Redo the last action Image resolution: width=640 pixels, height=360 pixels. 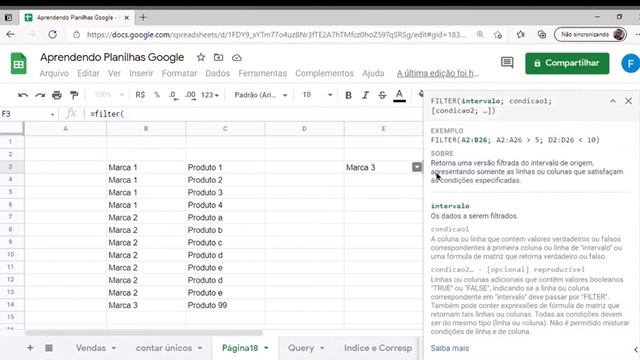[40, 95]
